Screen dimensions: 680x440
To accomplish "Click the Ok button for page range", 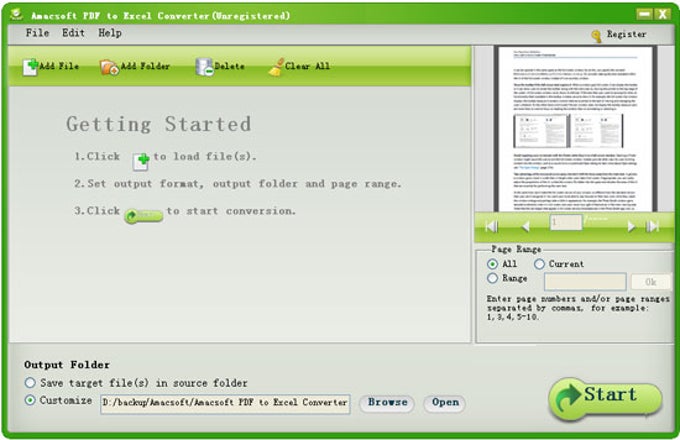I will (x=651, y=282).
